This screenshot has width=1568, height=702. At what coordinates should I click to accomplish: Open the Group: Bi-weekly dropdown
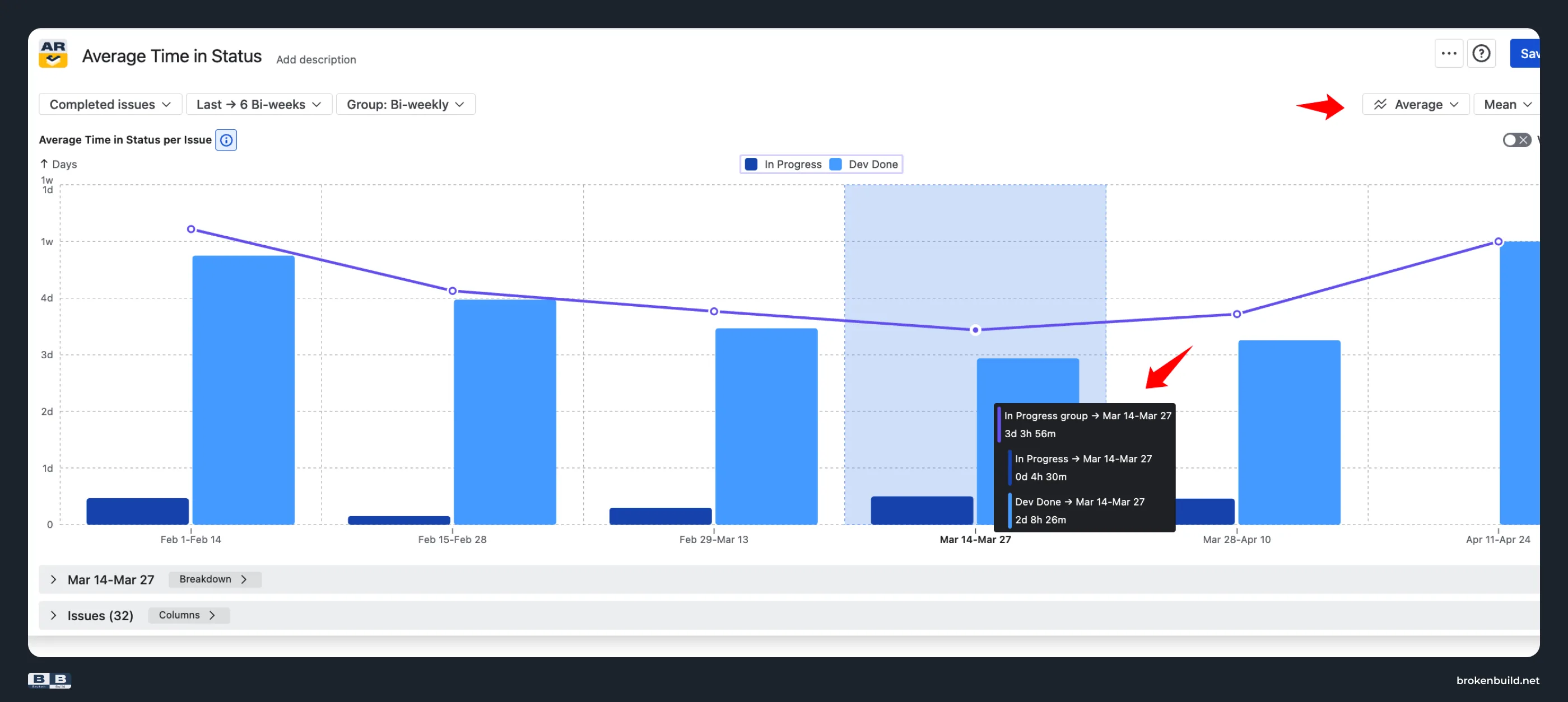click(406, 105)
